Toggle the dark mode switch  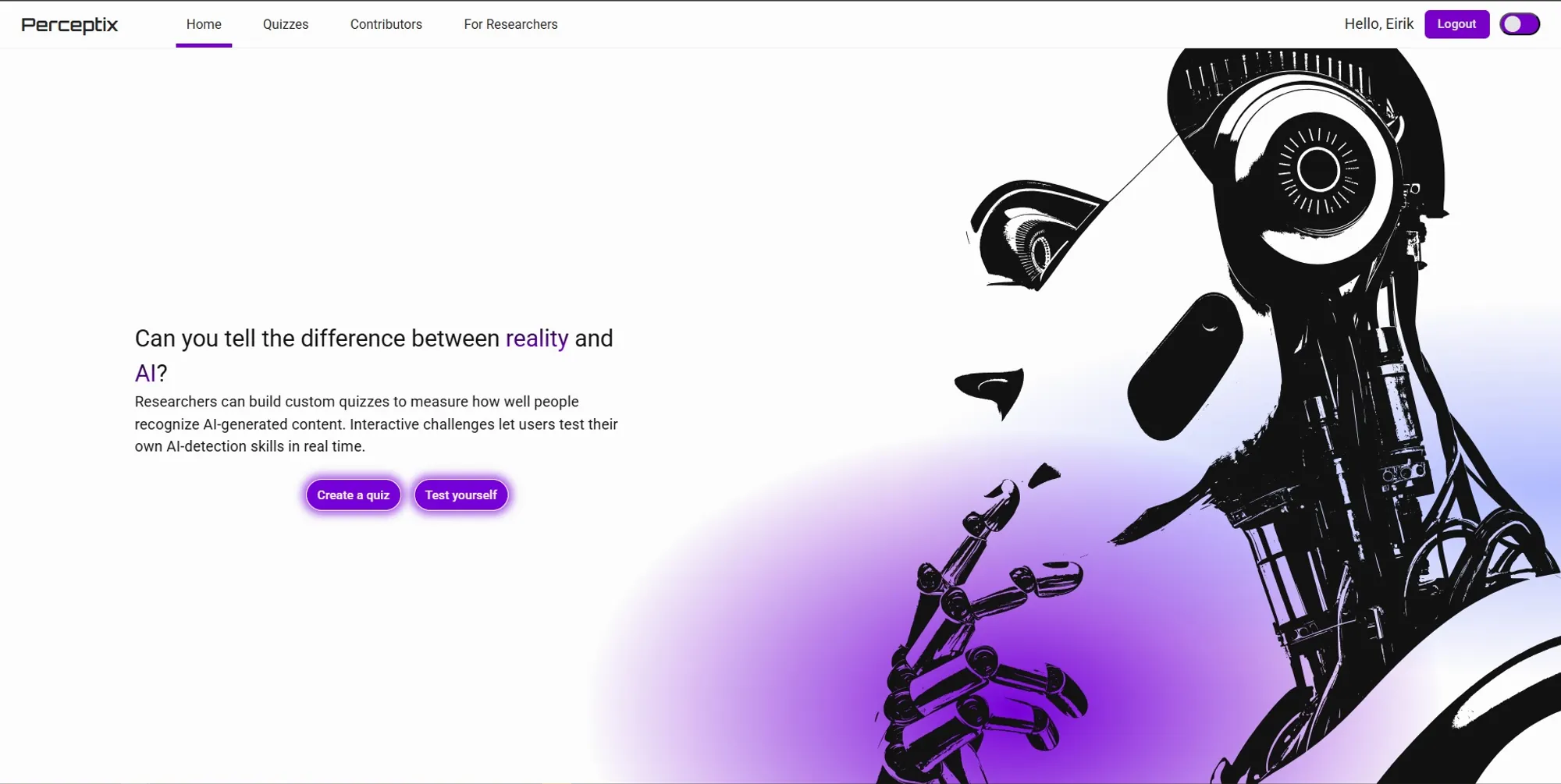coord(1519,24)
